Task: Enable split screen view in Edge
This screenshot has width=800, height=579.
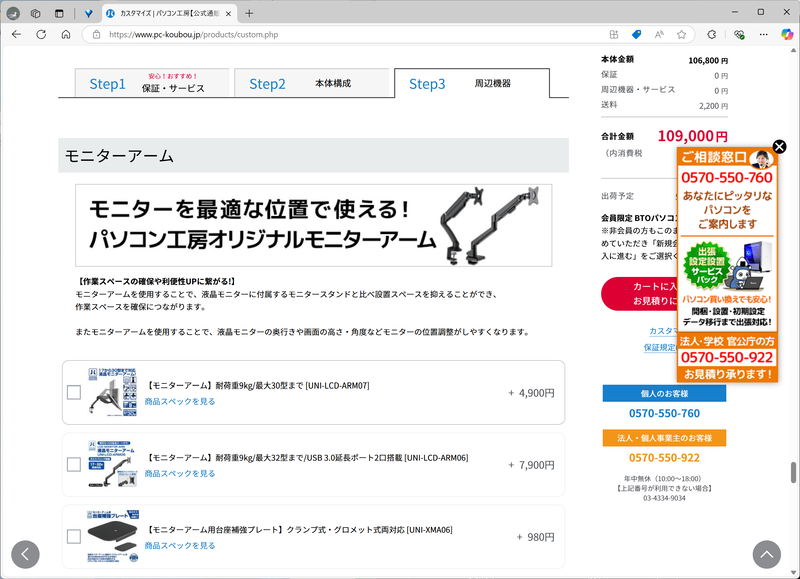Action: coord(614,33)
